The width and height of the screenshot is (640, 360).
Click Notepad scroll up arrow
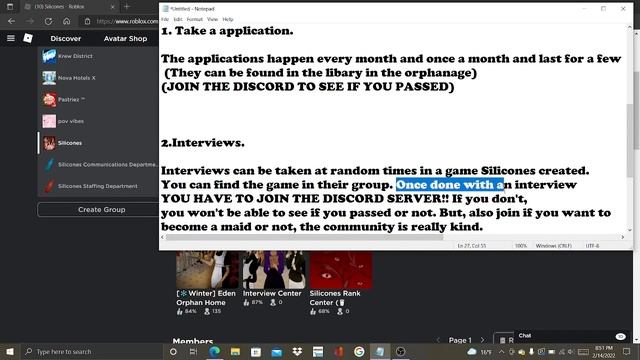(630, 27)
